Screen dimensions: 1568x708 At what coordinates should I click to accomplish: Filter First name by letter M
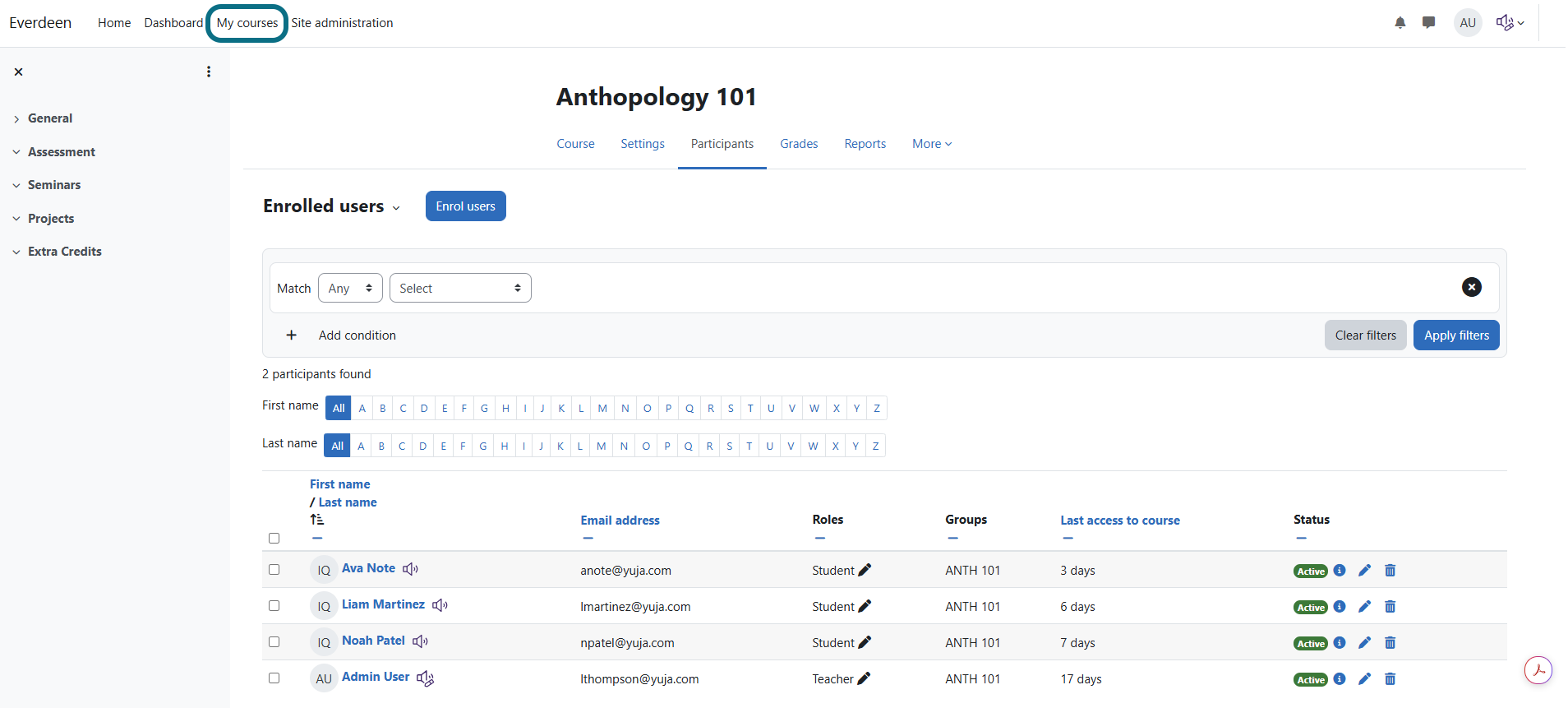[x=602, y=409]
